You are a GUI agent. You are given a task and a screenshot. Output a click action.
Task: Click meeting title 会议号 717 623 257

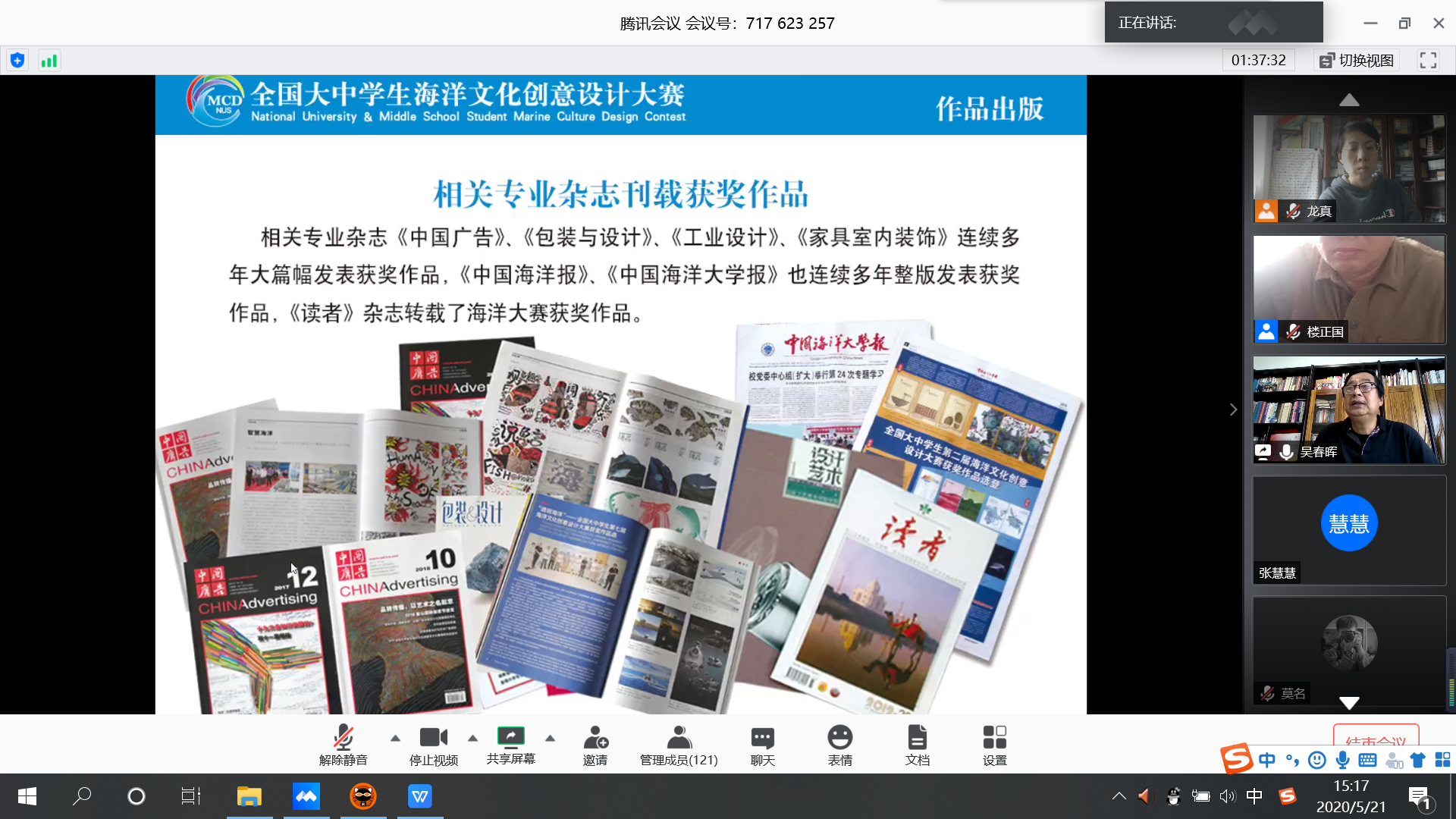coord(727,24)
